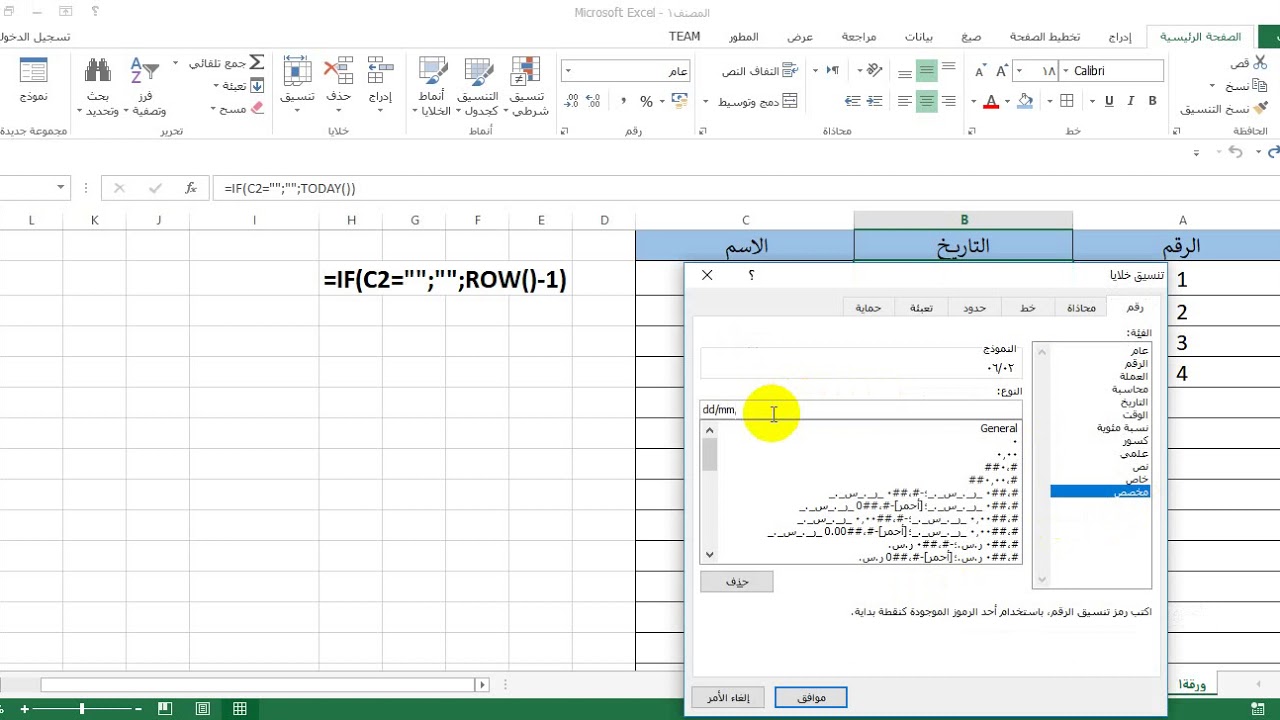Open Conditional Formatting (تنسيق شرطي) icon

pyautogui.click(x=526, y=71)
